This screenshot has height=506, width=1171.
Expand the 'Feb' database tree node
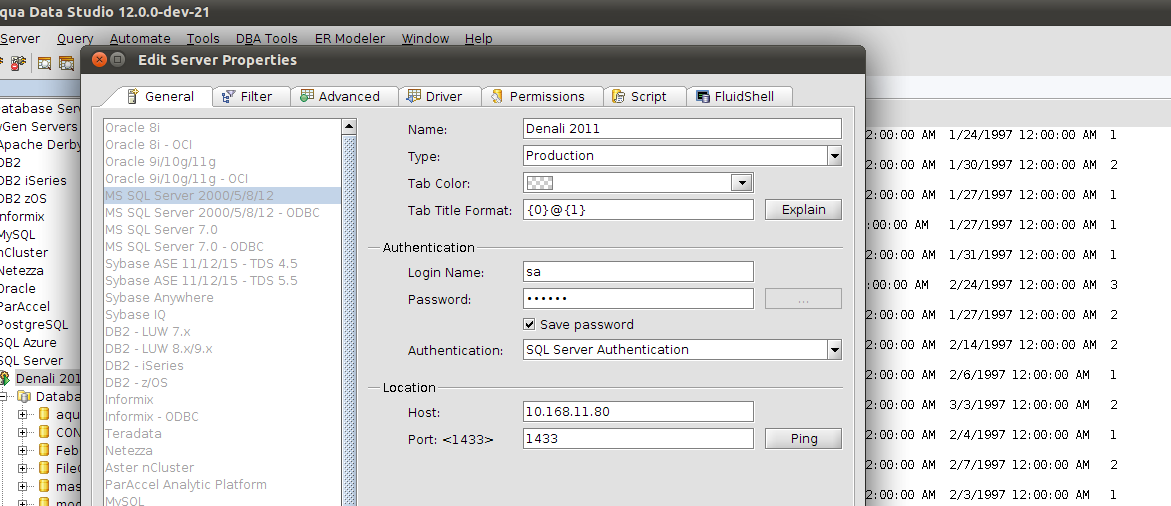tap(23, 450)
